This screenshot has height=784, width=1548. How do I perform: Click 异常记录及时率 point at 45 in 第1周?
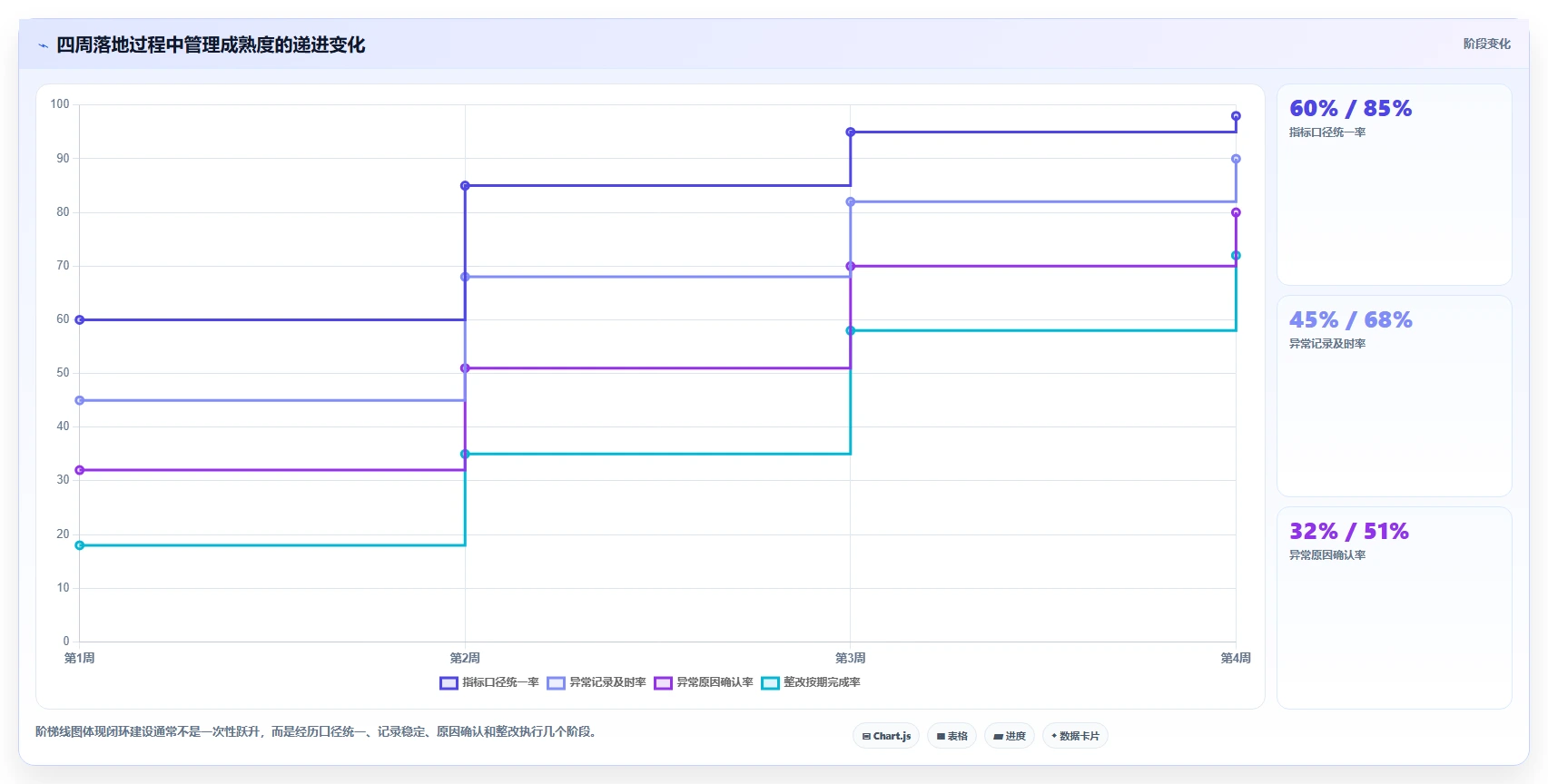(80, 400)
